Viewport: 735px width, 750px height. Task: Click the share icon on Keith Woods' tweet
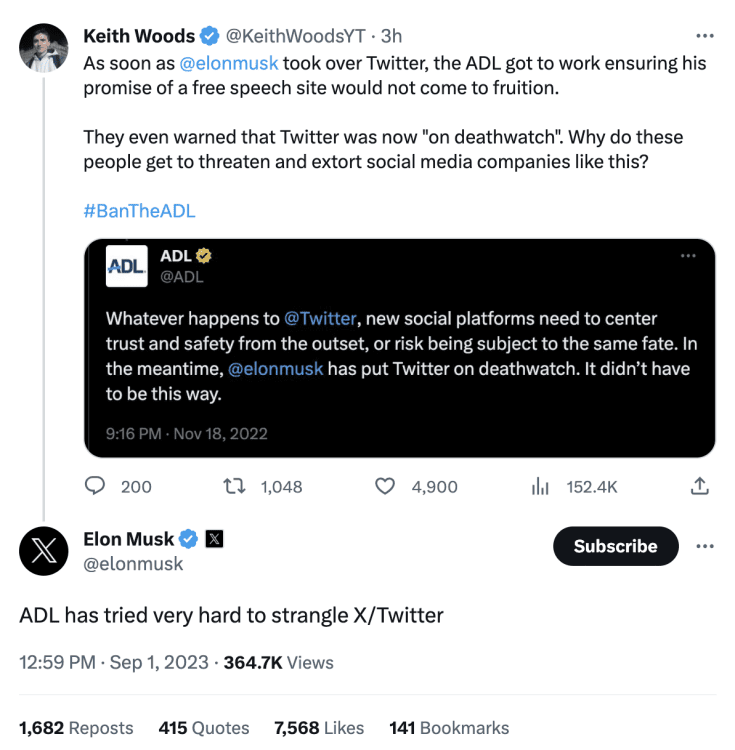(700, 486)
